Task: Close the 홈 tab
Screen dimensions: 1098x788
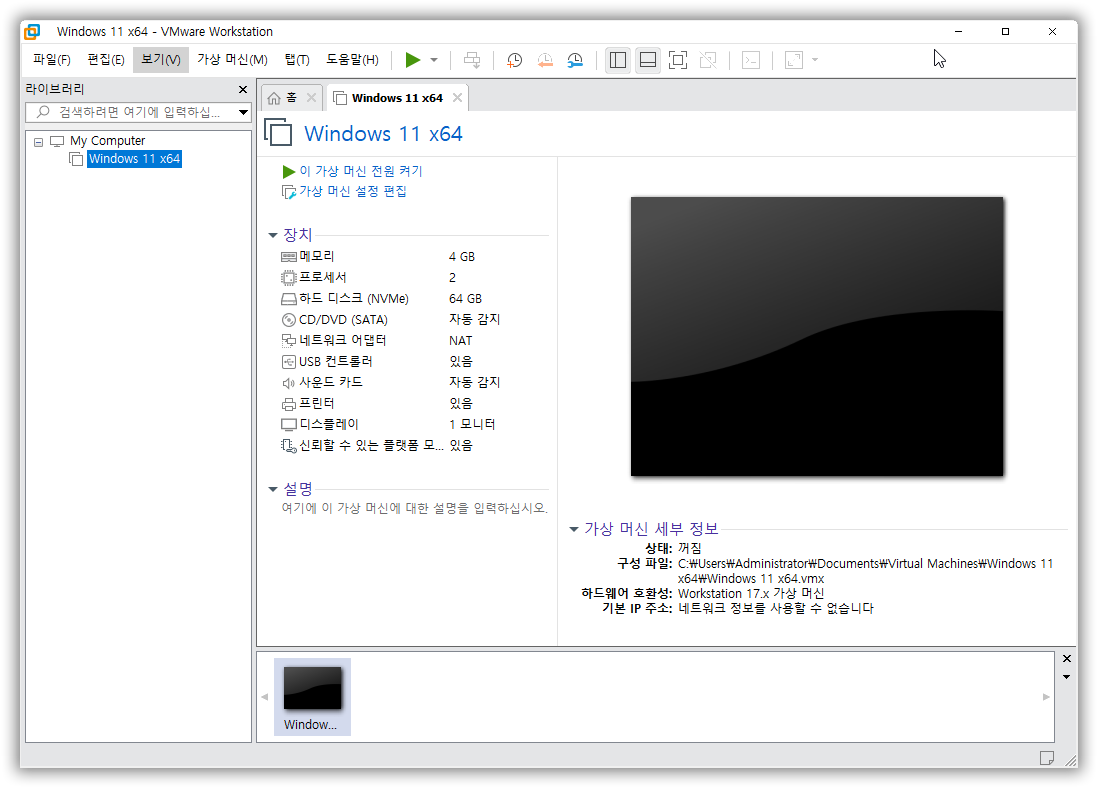Action: [x=312, y=97]
